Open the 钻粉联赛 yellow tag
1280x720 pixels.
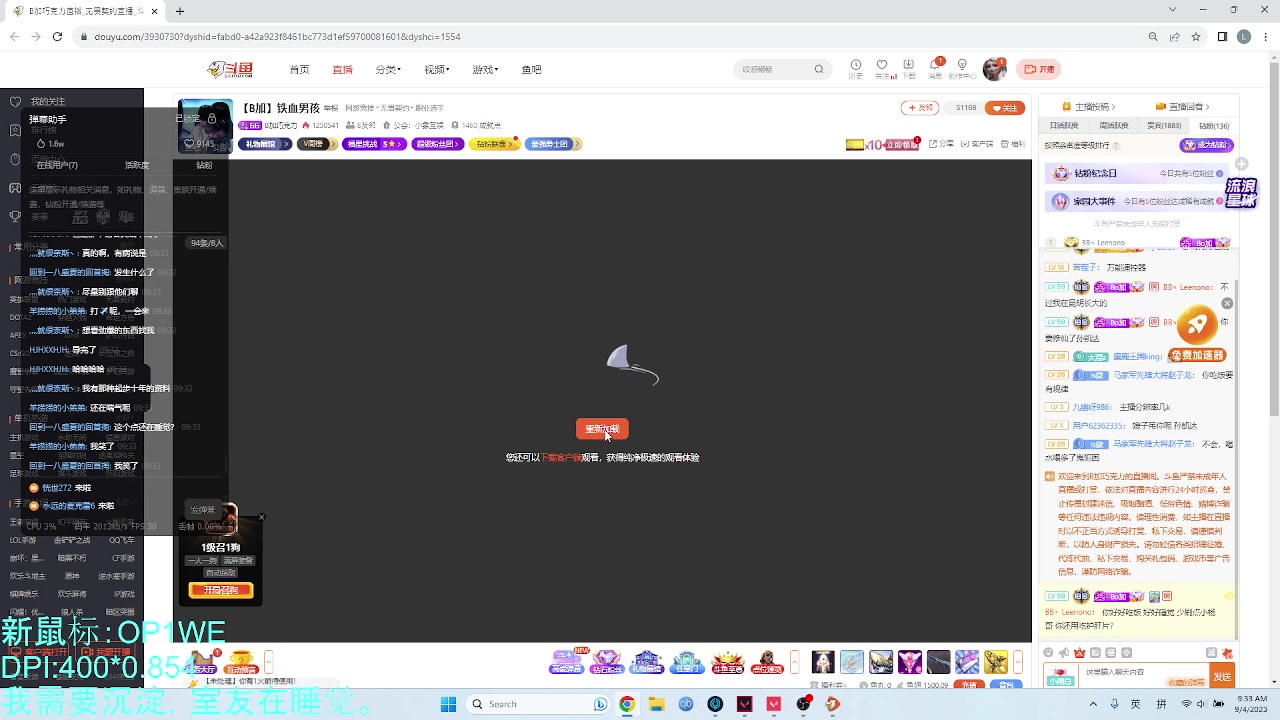[x=494, y=144]
